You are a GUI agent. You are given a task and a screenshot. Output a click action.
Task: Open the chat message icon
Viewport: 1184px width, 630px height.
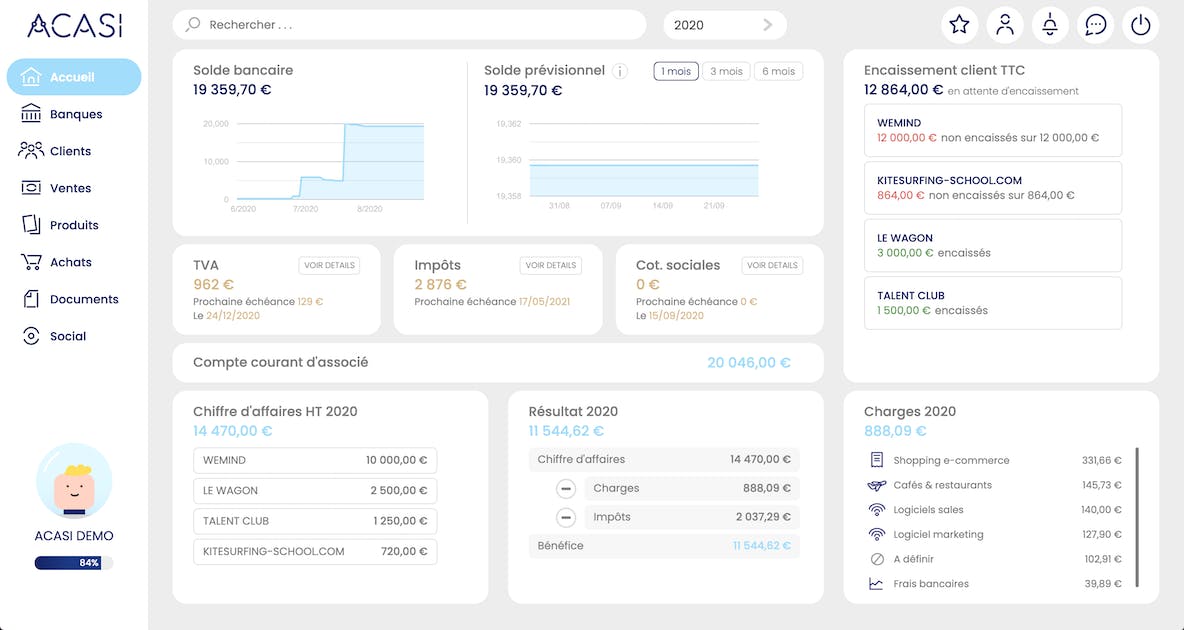[1096, 26]
